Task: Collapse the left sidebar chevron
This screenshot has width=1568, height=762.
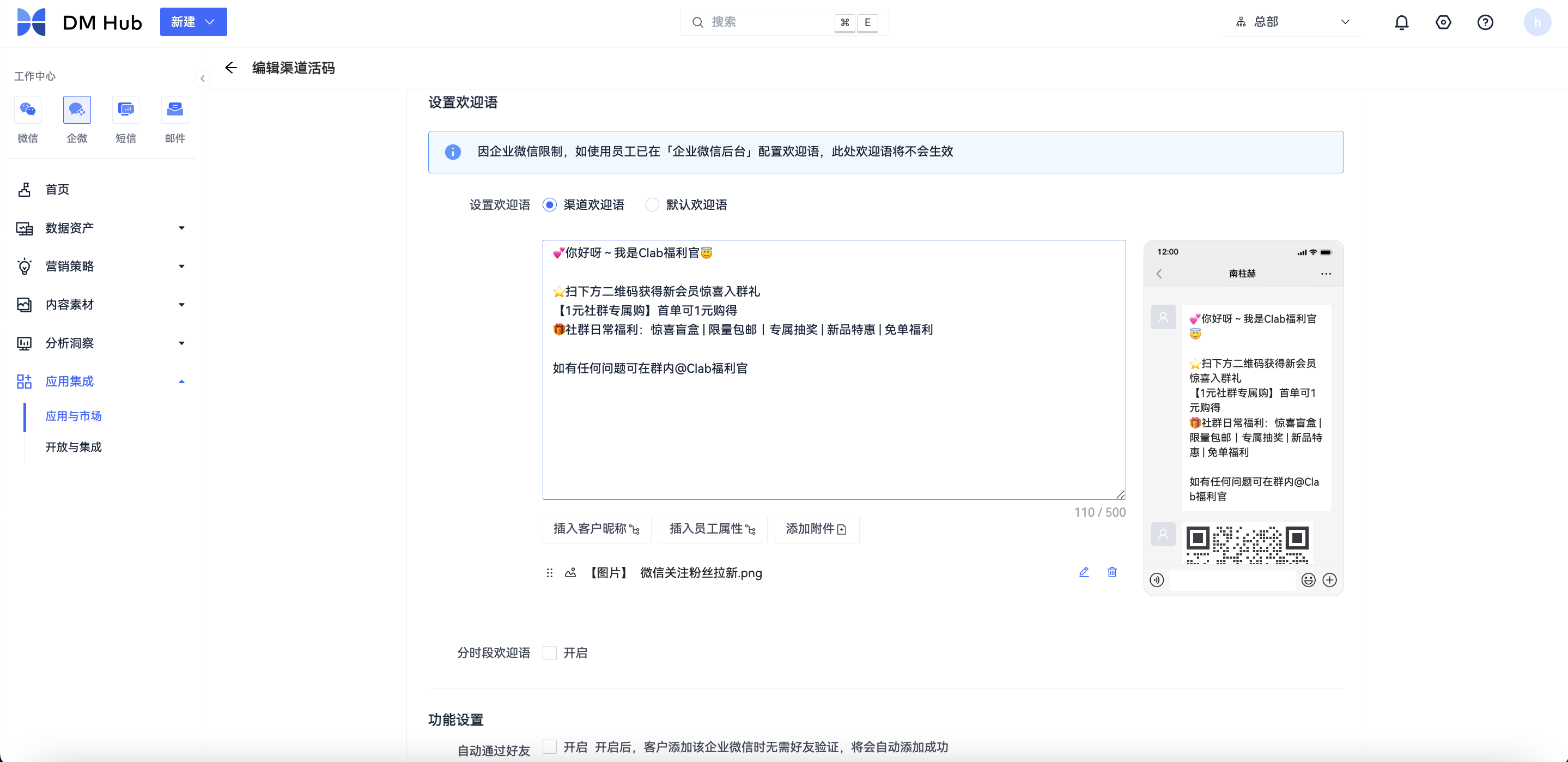Action: point(203,78)
